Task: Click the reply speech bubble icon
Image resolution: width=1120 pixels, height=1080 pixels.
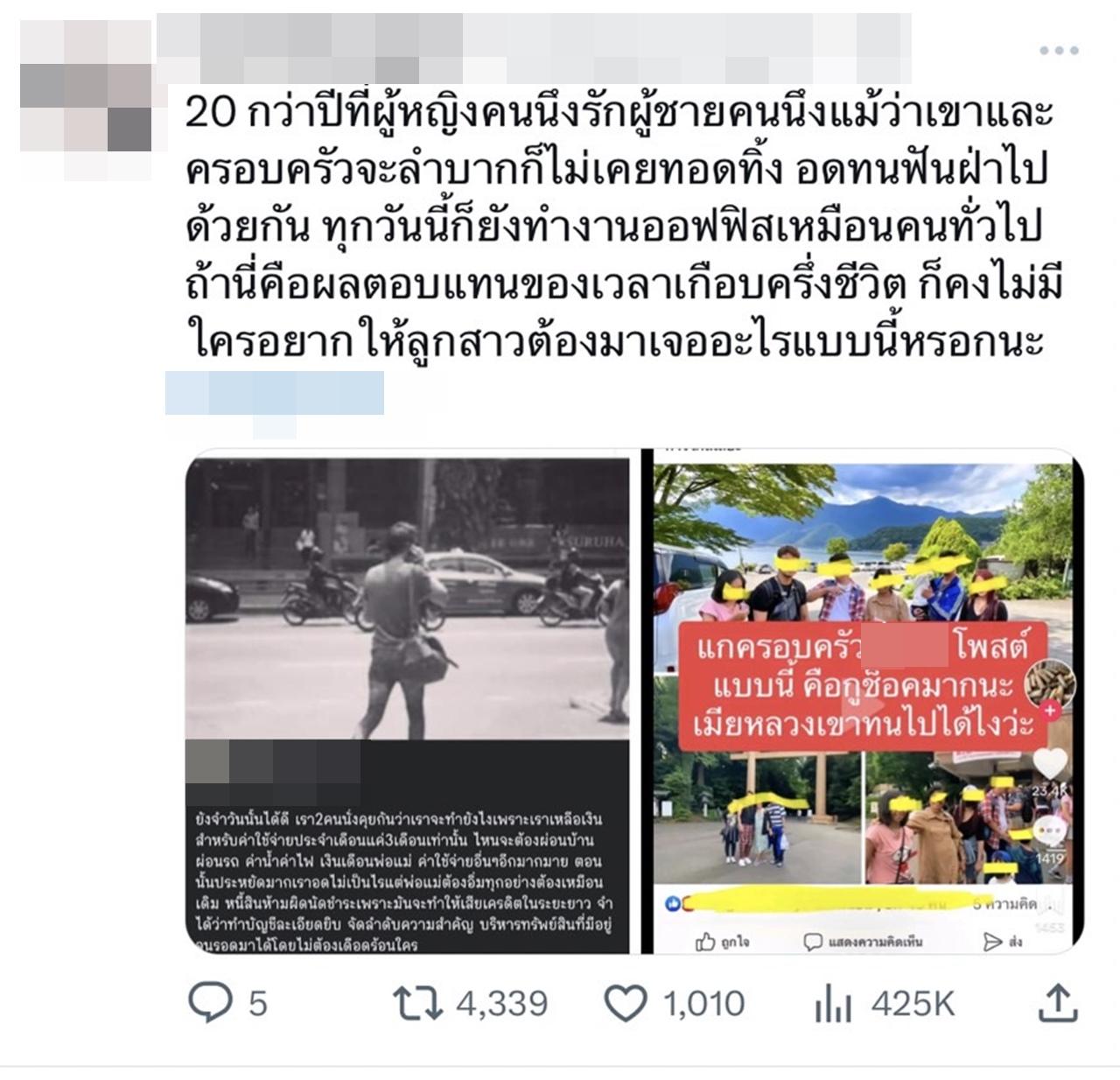Action: 211,1003
